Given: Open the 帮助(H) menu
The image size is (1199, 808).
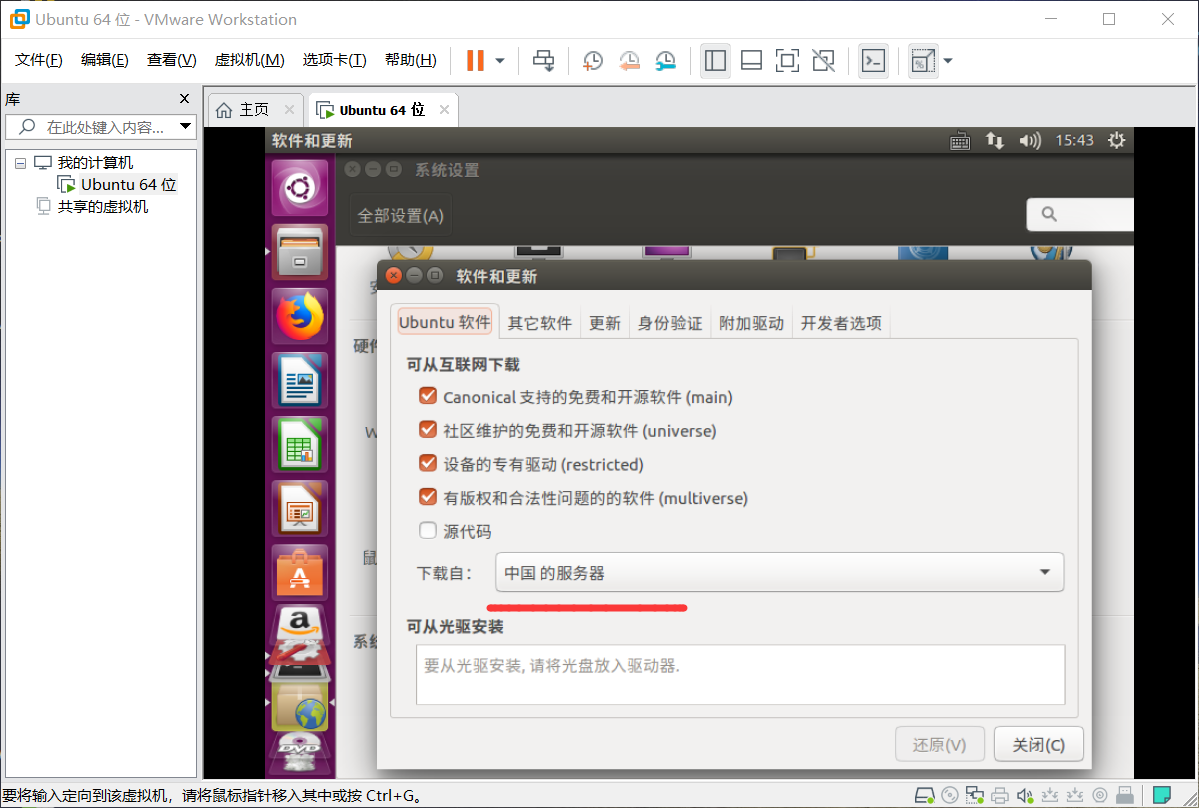Looking at the screenshot, I should coord(411,60).
